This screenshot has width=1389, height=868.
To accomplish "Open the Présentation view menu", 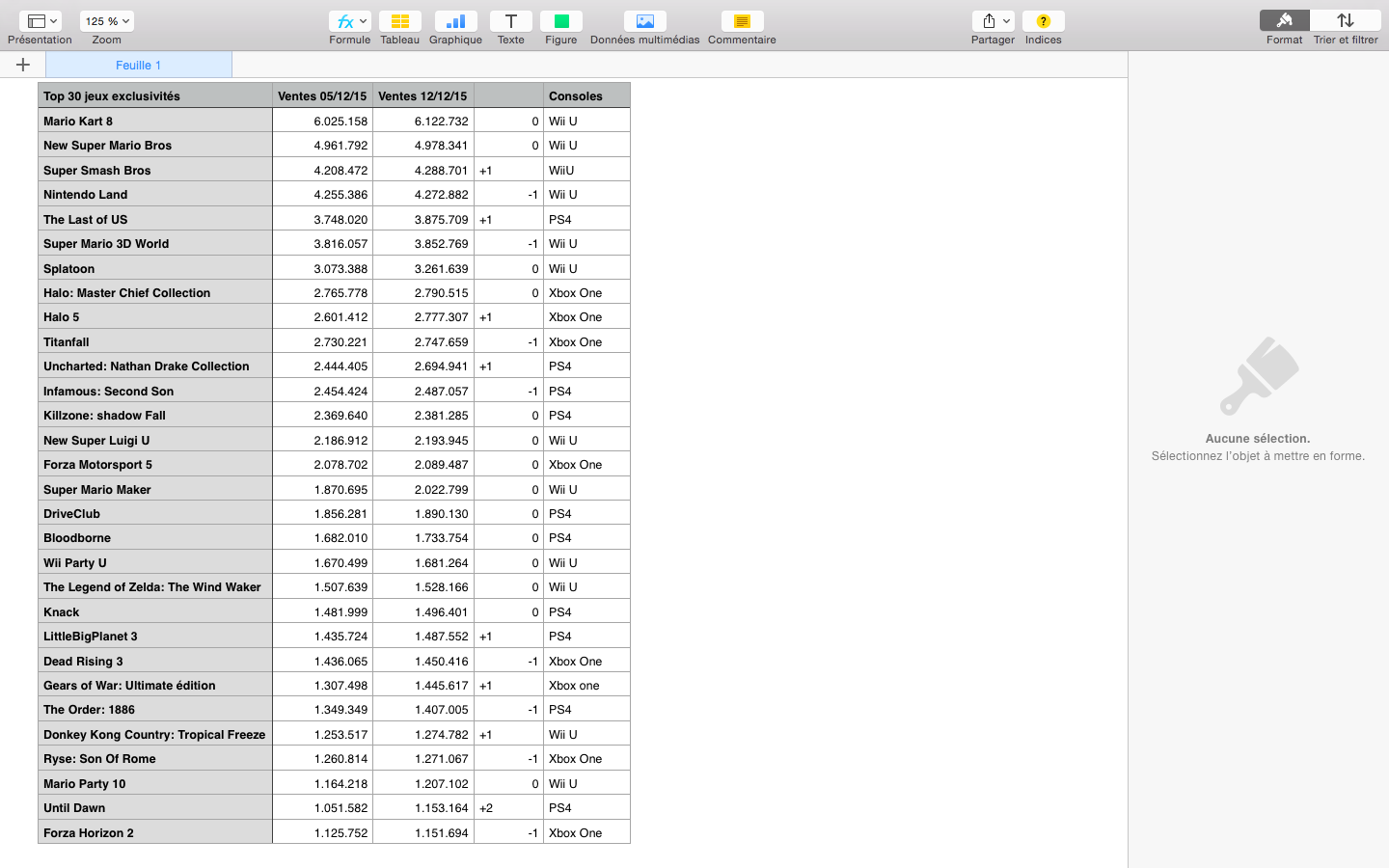I will click(x=40, y=21).
